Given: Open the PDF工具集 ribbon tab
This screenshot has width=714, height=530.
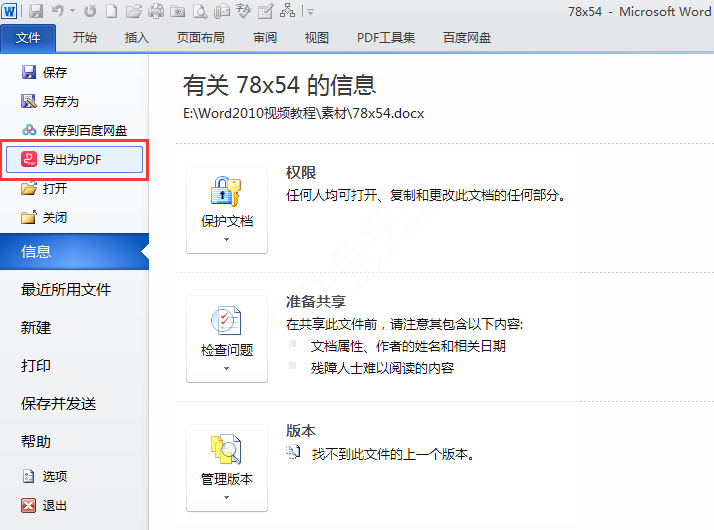Looking at the screenshot, I should click(386, 38).
